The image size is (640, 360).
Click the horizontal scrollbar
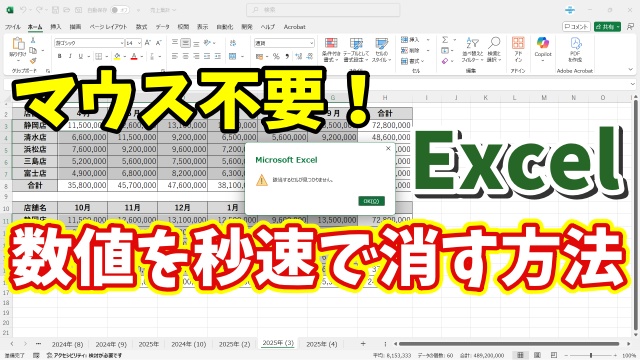(509, 344)
